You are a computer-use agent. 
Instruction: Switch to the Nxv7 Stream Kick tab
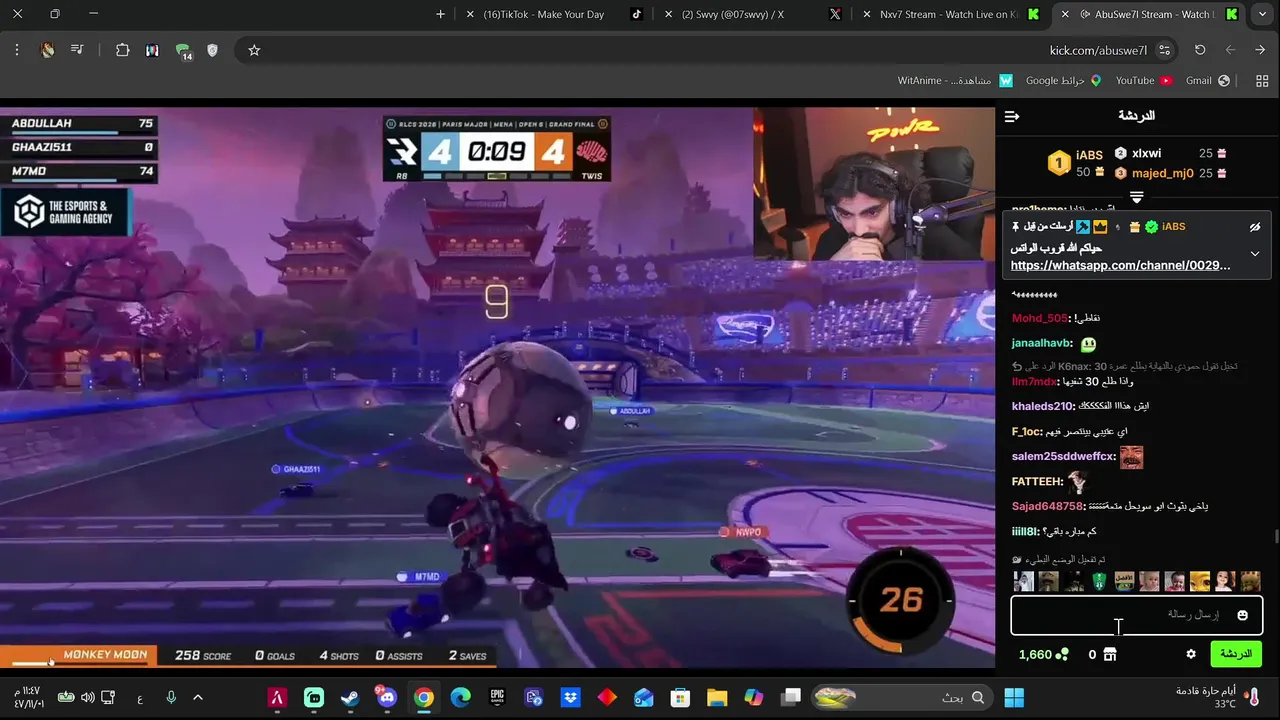click(948, 14)
